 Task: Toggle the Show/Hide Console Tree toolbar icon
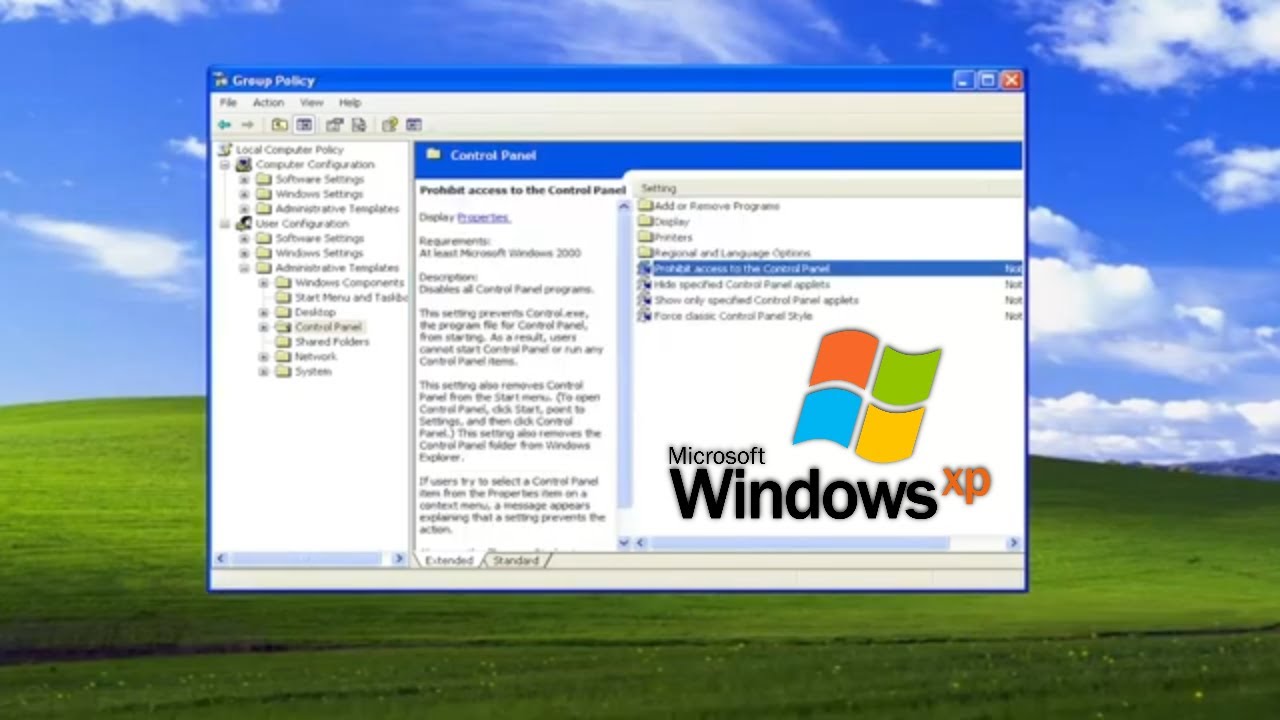(x=304, y=125)
